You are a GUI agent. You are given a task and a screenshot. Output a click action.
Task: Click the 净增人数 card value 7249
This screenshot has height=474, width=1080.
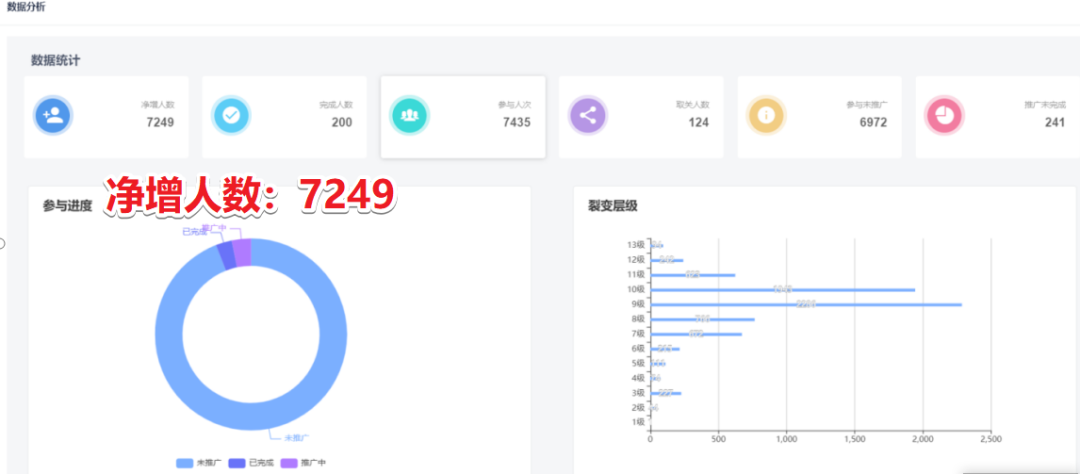coord(160,123)
